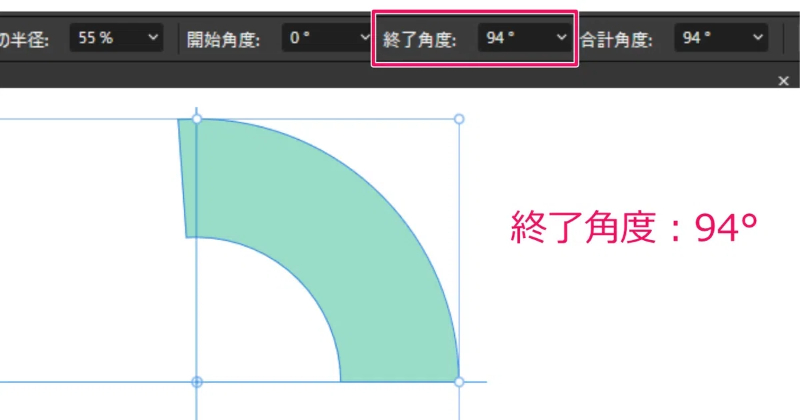The image size is (800, 420).
Task: Click the top-right bounding box handle
Action: click(x=459, y=119)
